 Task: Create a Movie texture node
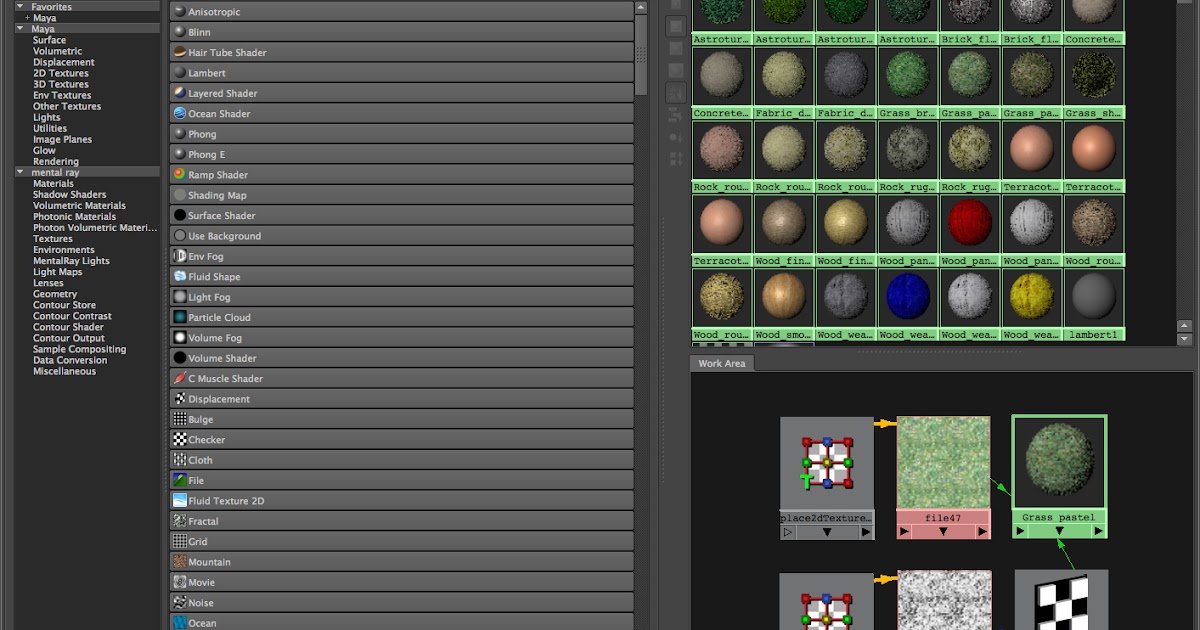[x=401, y=582]
